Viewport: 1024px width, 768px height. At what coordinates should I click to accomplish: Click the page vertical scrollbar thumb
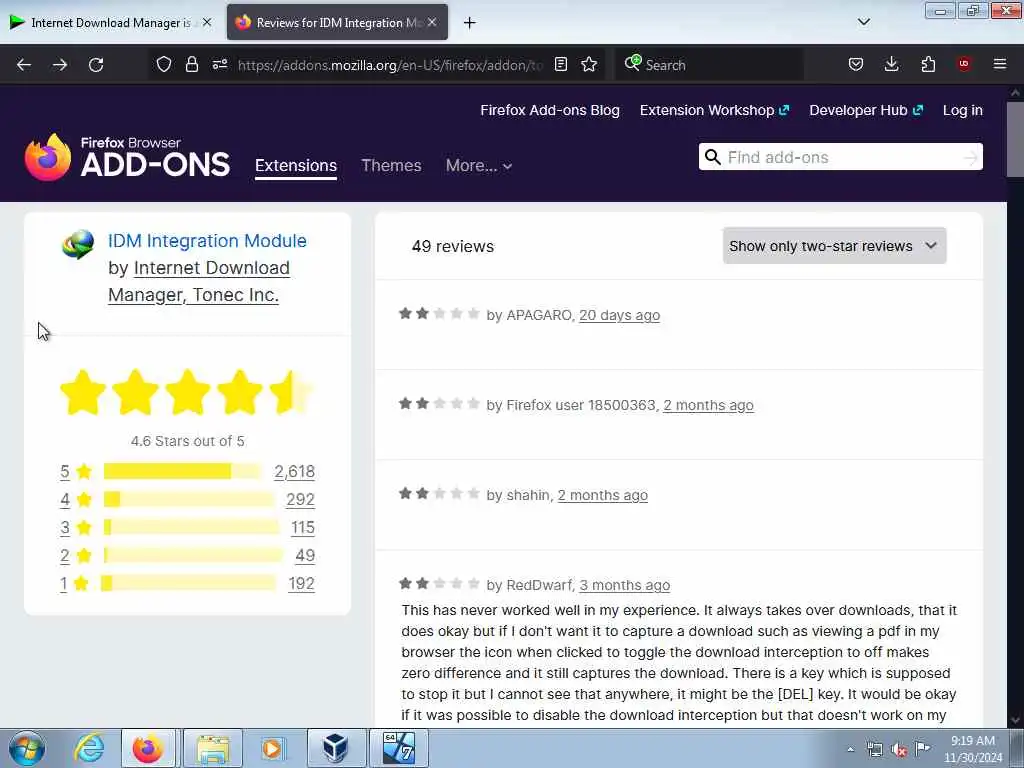tap(1015, 138)
